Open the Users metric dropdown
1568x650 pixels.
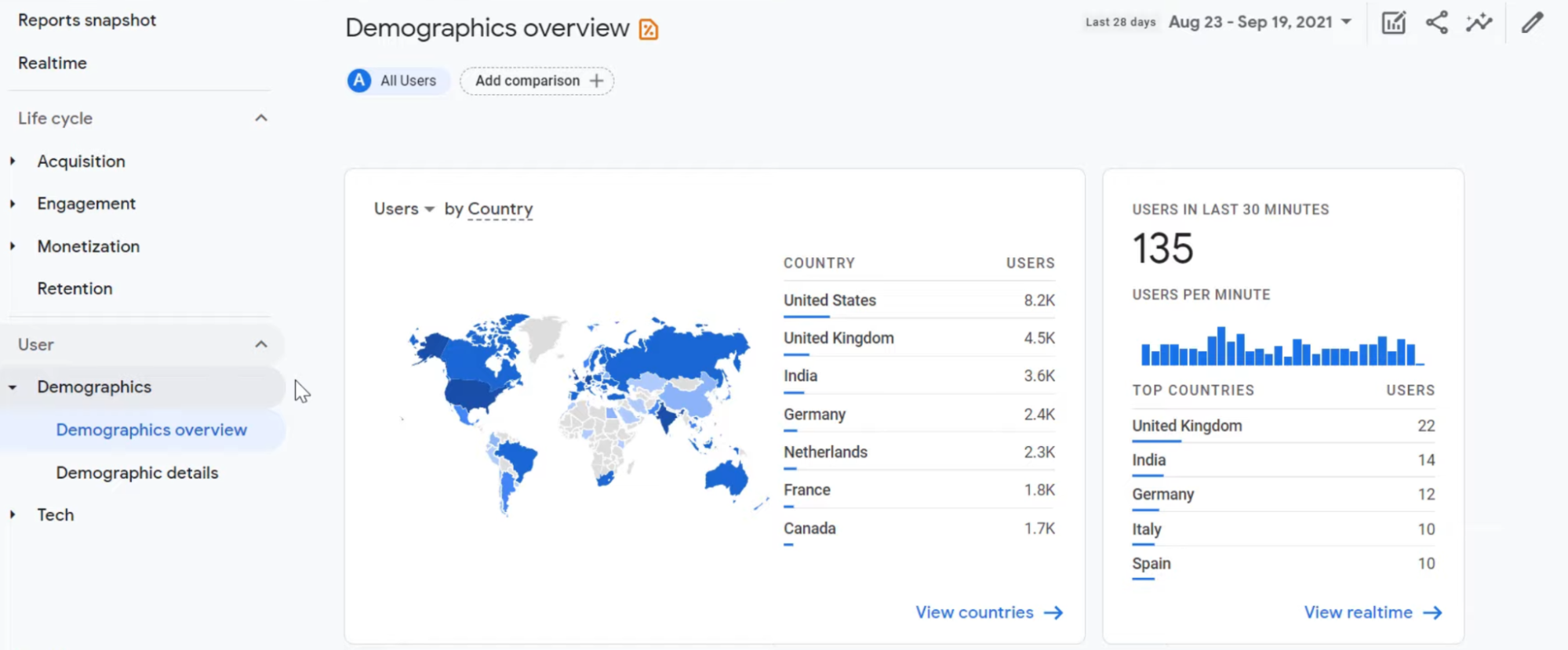point(404,209)
